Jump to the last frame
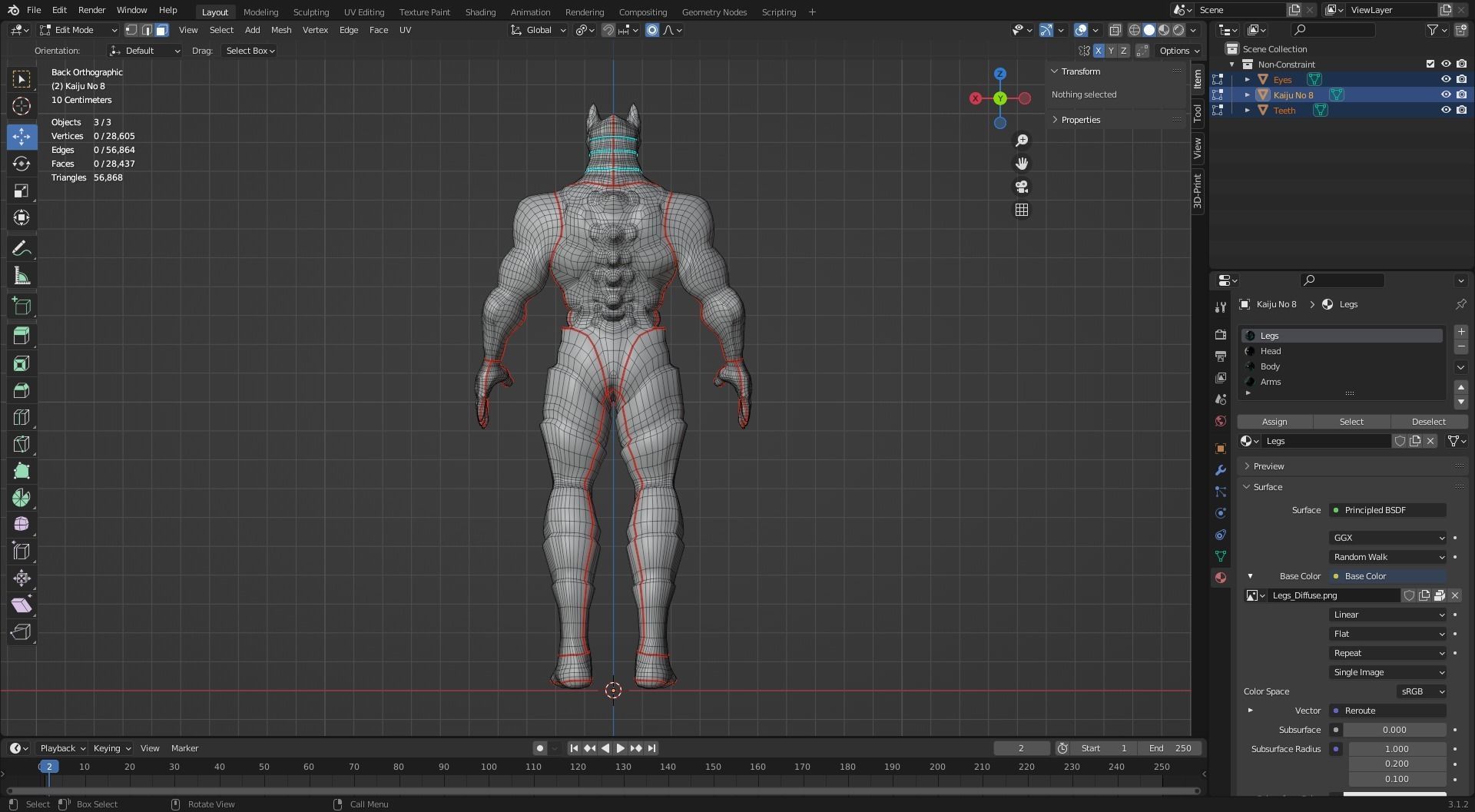Image resolution: width=1475 pixels, height=812 pixels. click(651, 748)
